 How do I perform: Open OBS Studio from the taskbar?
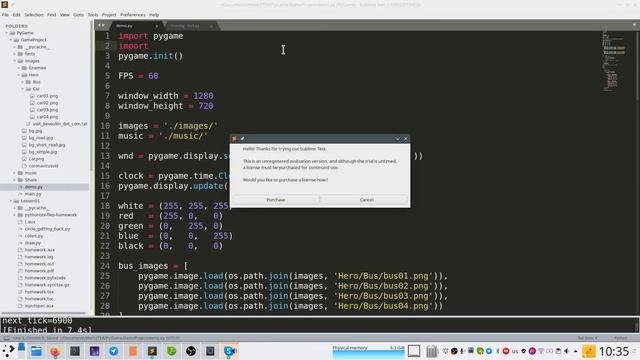tap(191, 351)
